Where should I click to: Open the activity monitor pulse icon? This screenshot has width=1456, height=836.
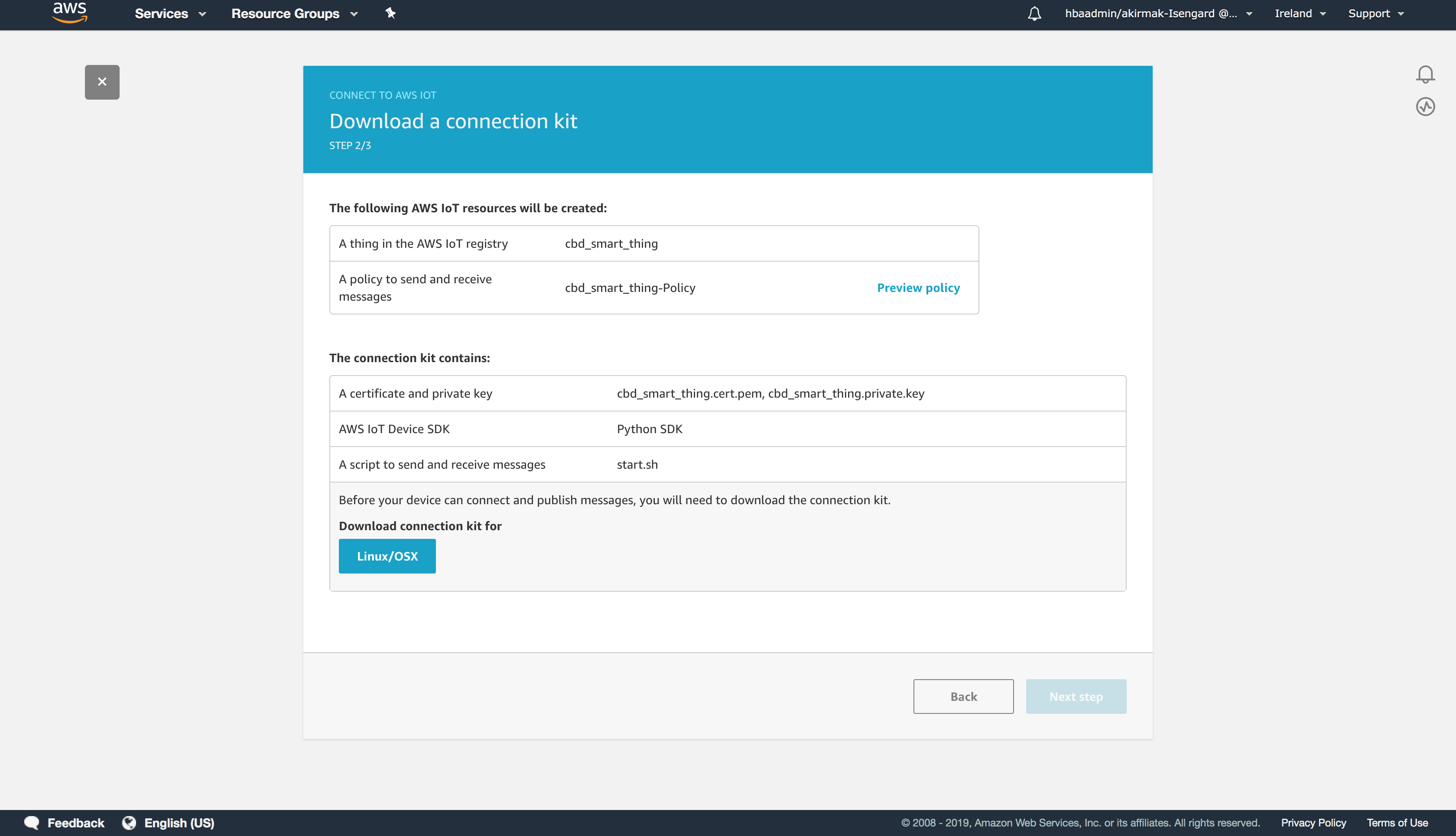click(x=1425, y=107)
